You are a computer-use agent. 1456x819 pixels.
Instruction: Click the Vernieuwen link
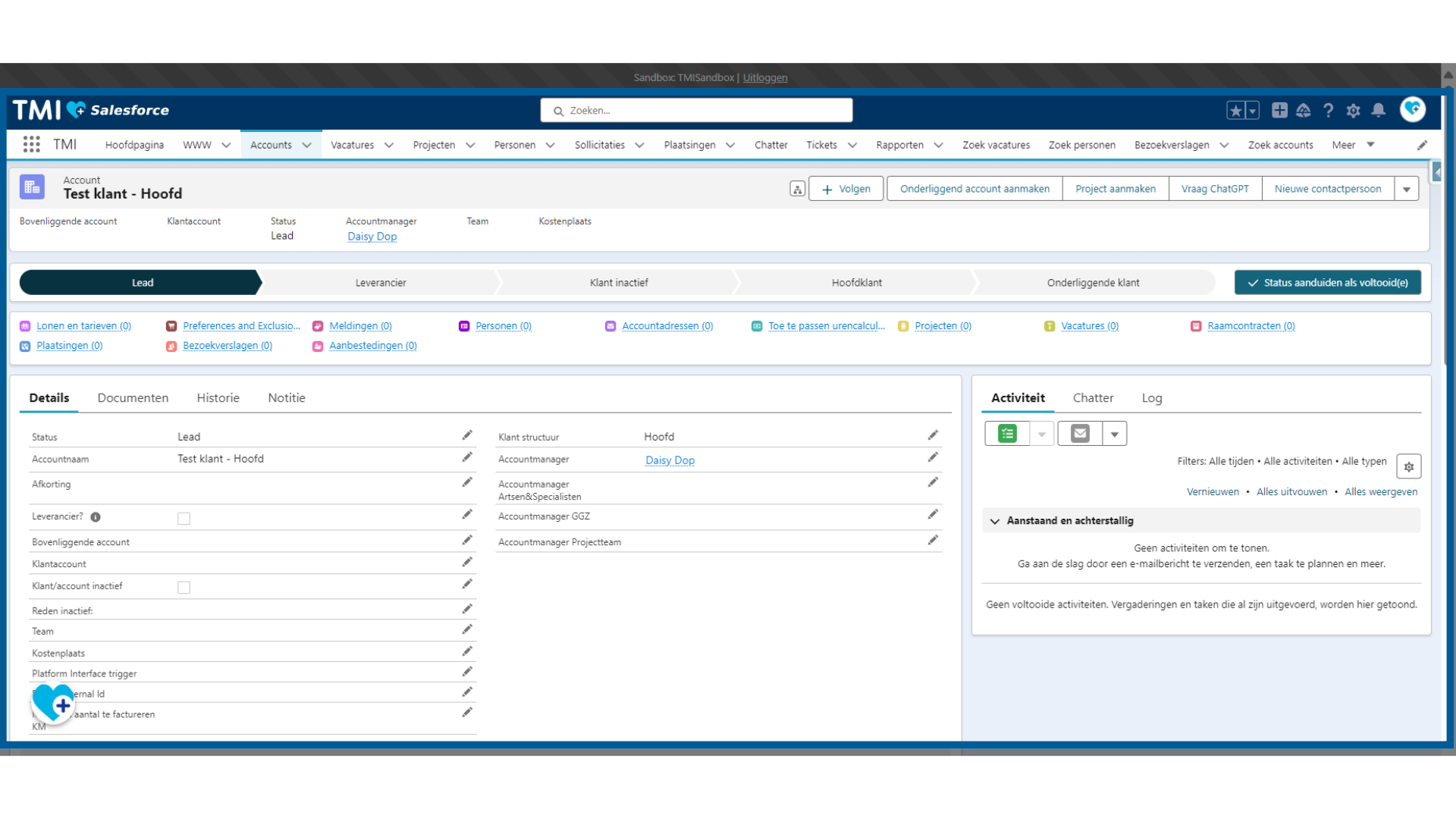click(1213, 492)
